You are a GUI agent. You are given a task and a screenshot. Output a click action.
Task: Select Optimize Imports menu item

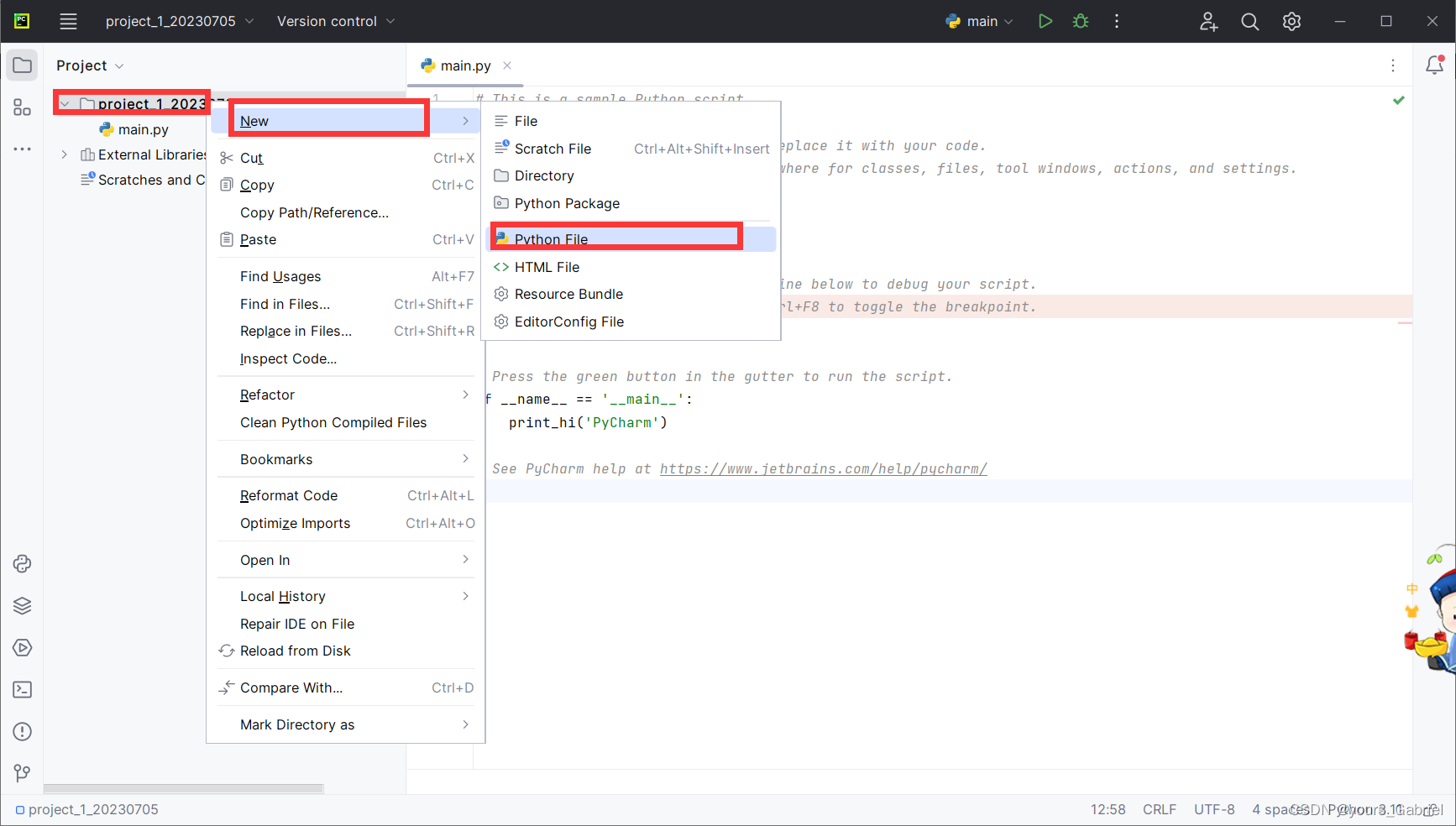[346, 523]
